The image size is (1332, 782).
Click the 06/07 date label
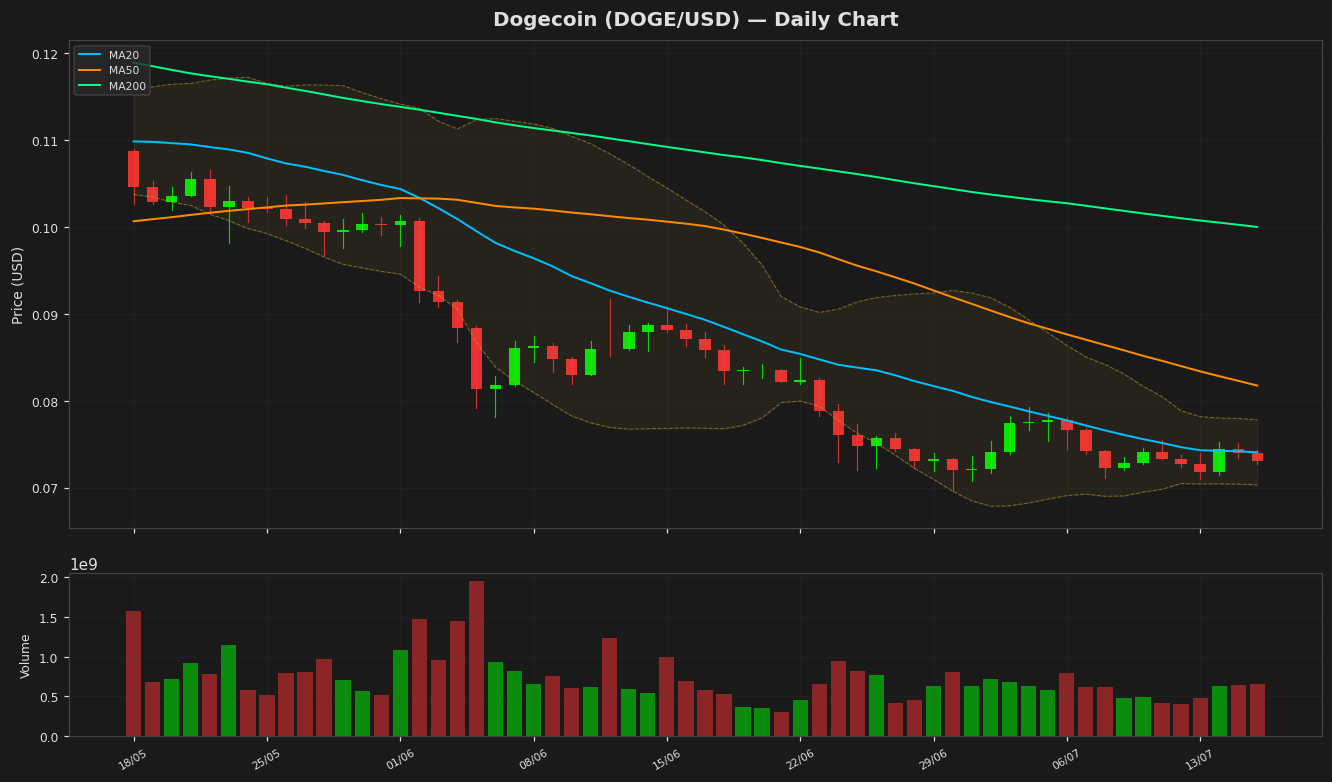coord(1066,760)
